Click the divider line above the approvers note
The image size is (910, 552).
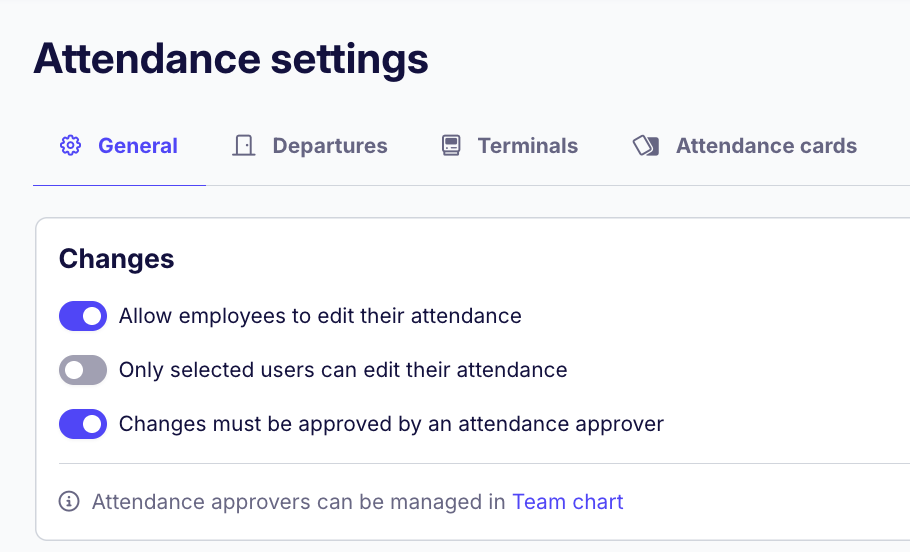[x=480, y=464]
